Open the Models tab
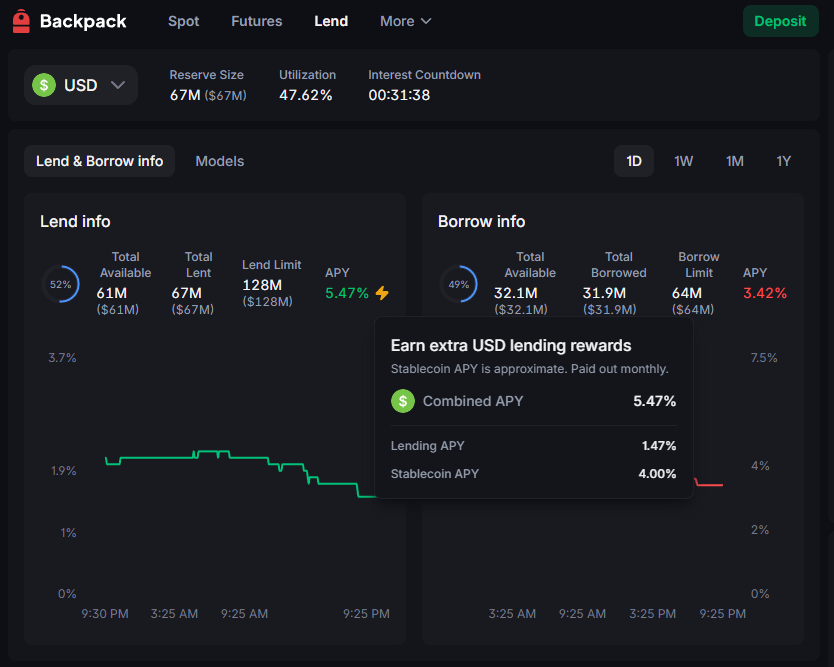This screenshot has width=834, height=667. tap(220, 161)
